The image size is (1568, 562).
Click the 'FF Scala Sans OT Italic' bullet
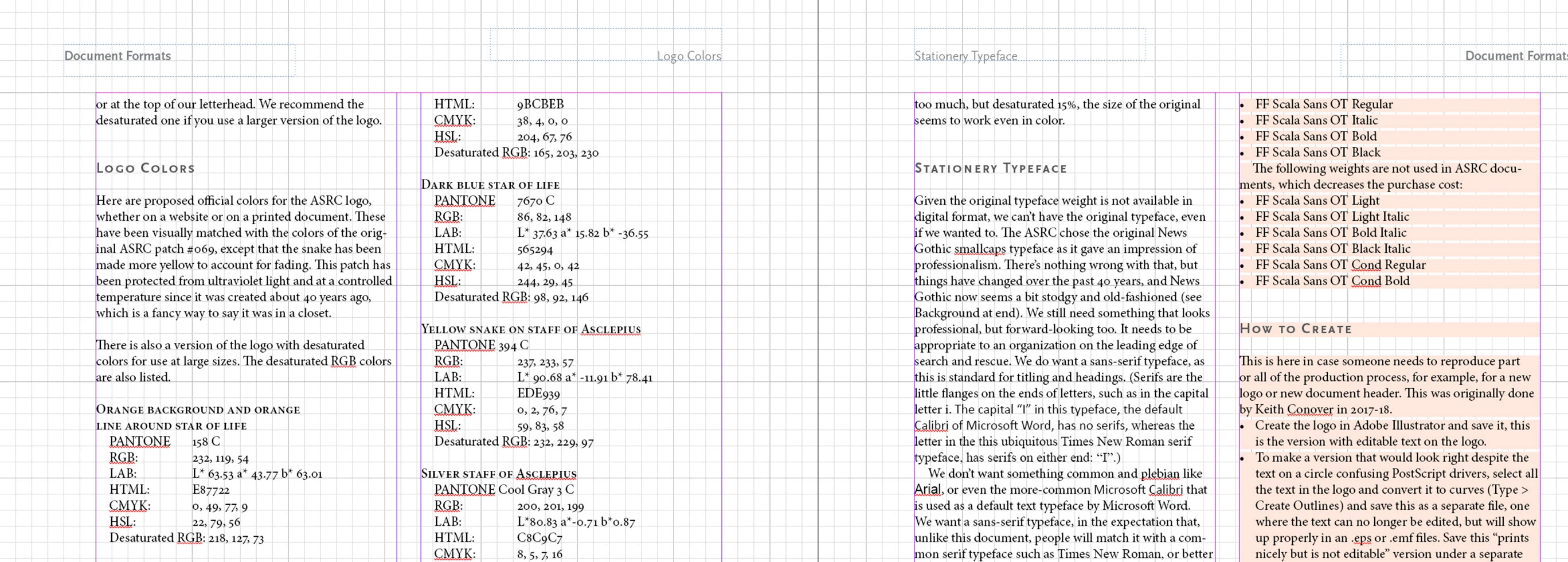[x=1316, y=120]
